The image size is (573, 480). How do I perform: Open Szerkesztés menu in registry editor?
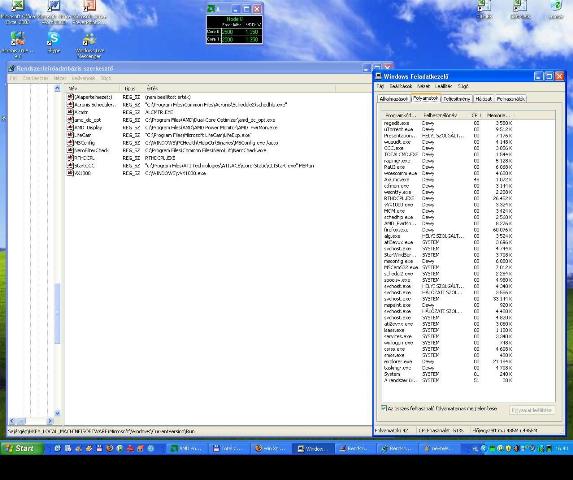(35, 78)
